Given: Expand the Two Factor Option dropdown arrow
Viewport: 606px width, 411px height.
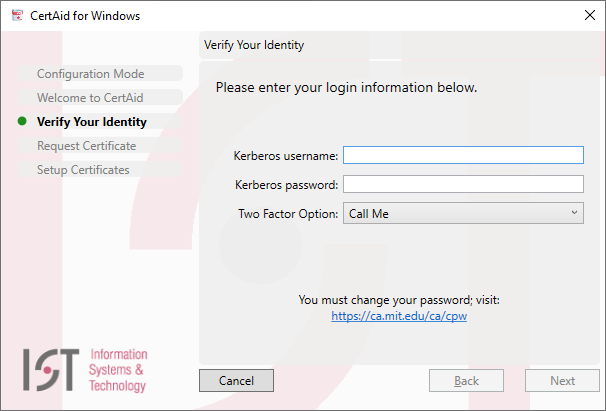Looking at the screenshot, I should pyautogui.click(x=574, y=213).
